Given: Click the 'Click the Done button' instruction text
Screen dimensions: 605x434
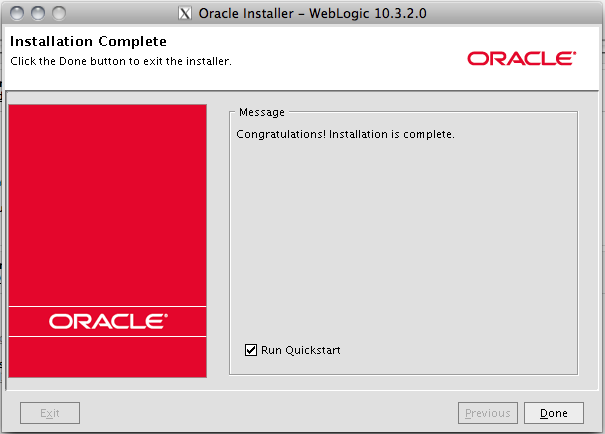Looking at the screenshot, I should pos(121,61).
